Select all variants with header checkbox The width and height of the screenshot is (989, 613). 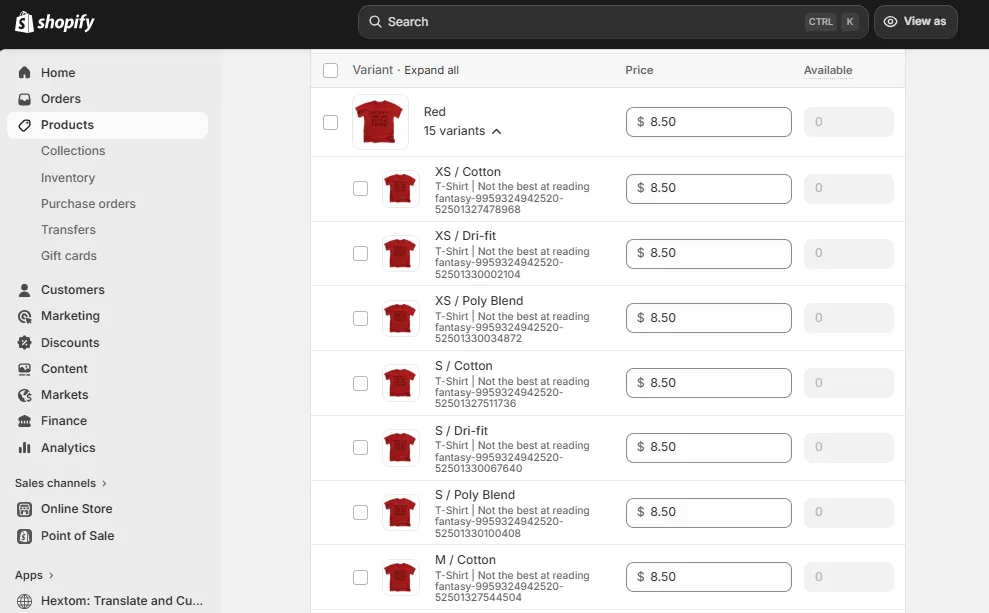pos(331,70)
